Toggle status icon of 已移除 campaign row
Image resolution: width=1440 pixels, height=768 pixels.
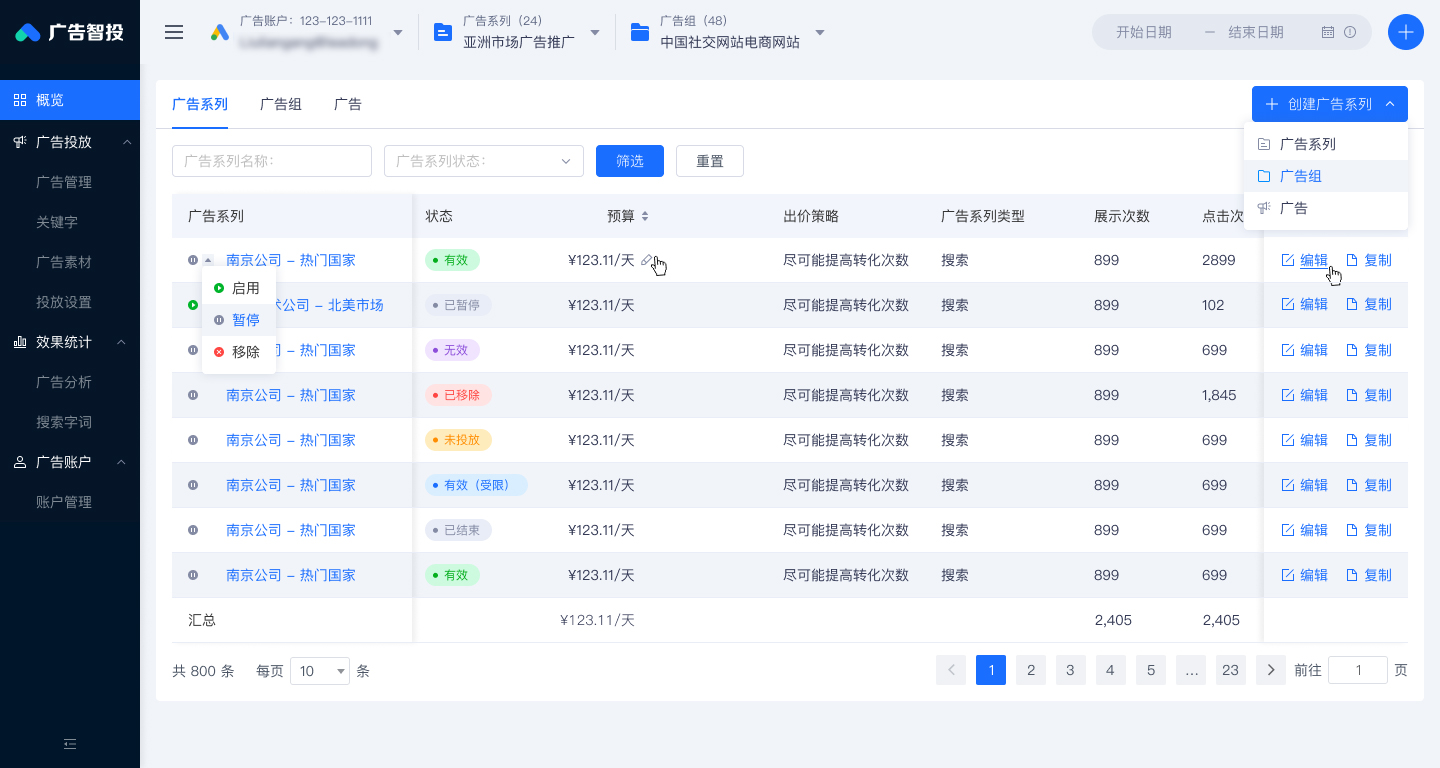coord(193,395)
